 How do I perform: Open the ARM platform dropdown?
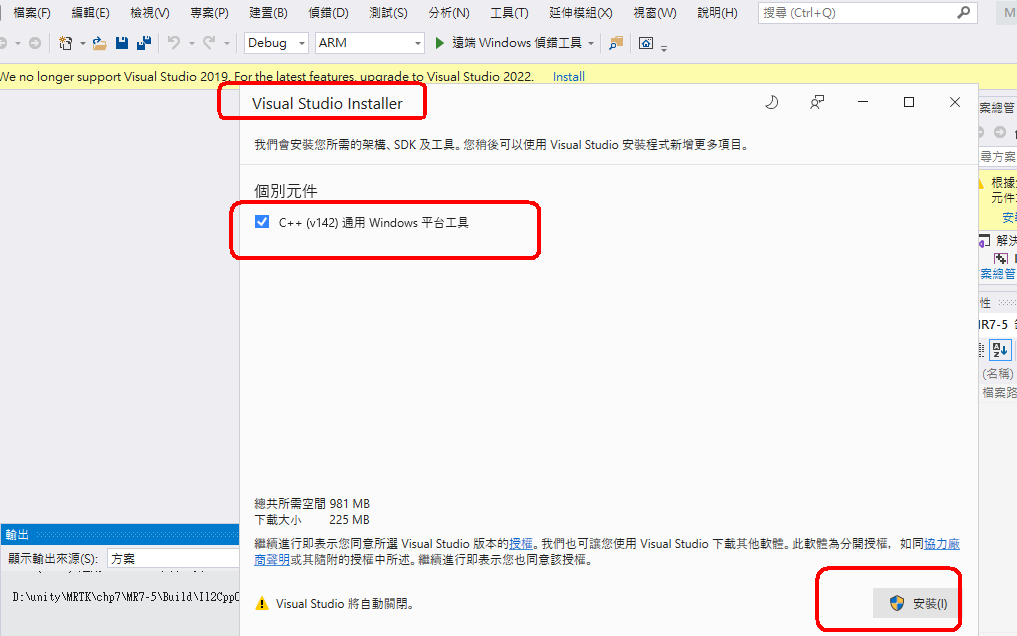370,43
